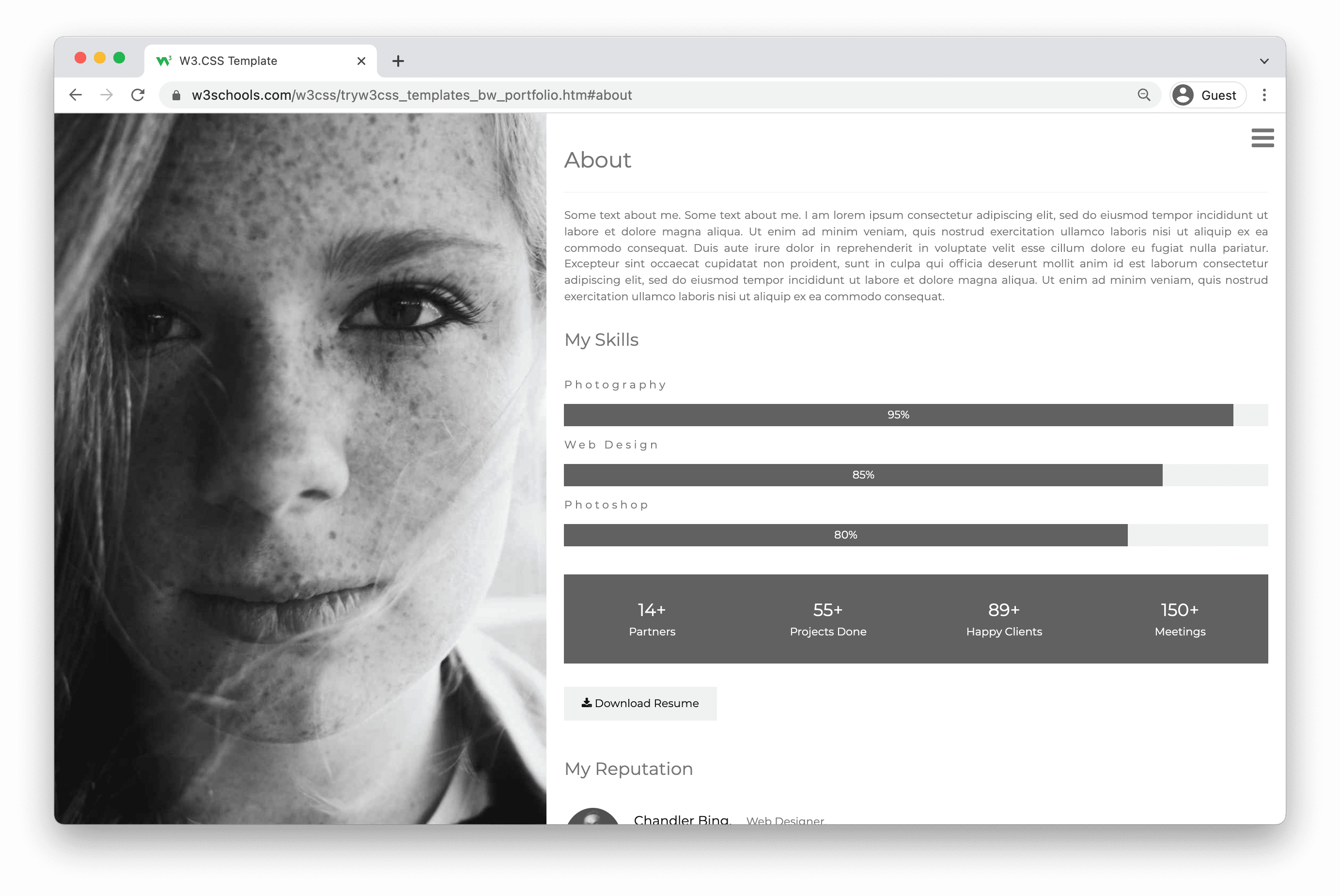The width and height of the screenshot is (1340, 896).
Task: Click the 14+ Partners stat counter
Action: tap(651, 618)
